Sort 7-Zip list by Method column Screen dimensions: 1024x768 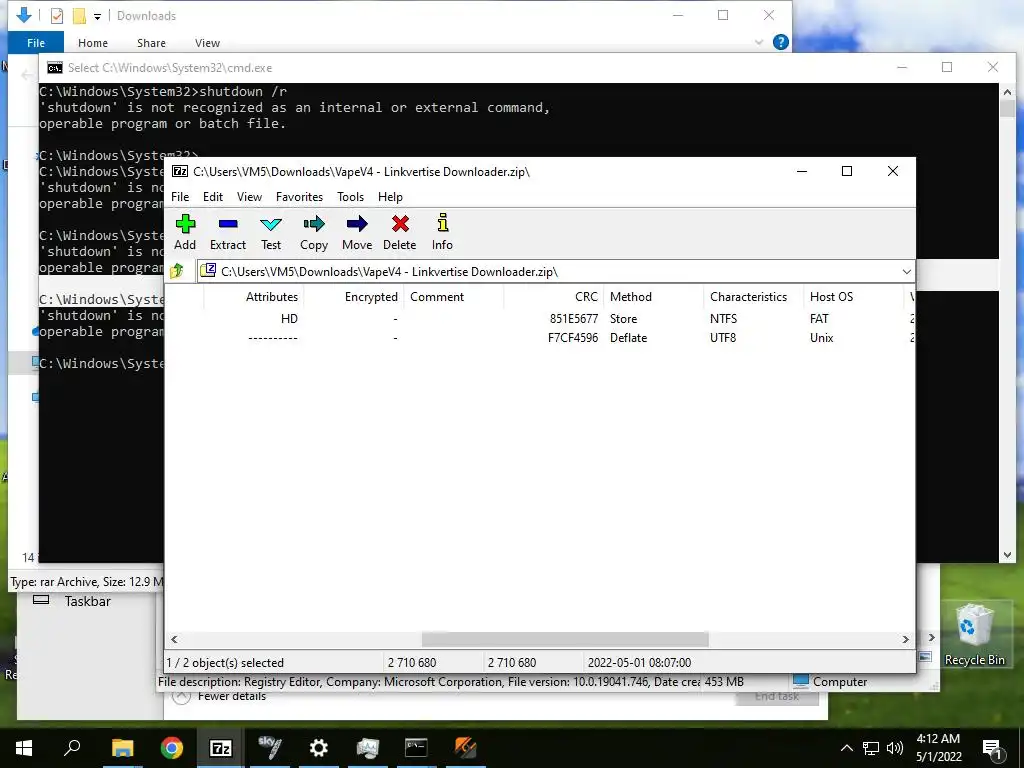654,296
